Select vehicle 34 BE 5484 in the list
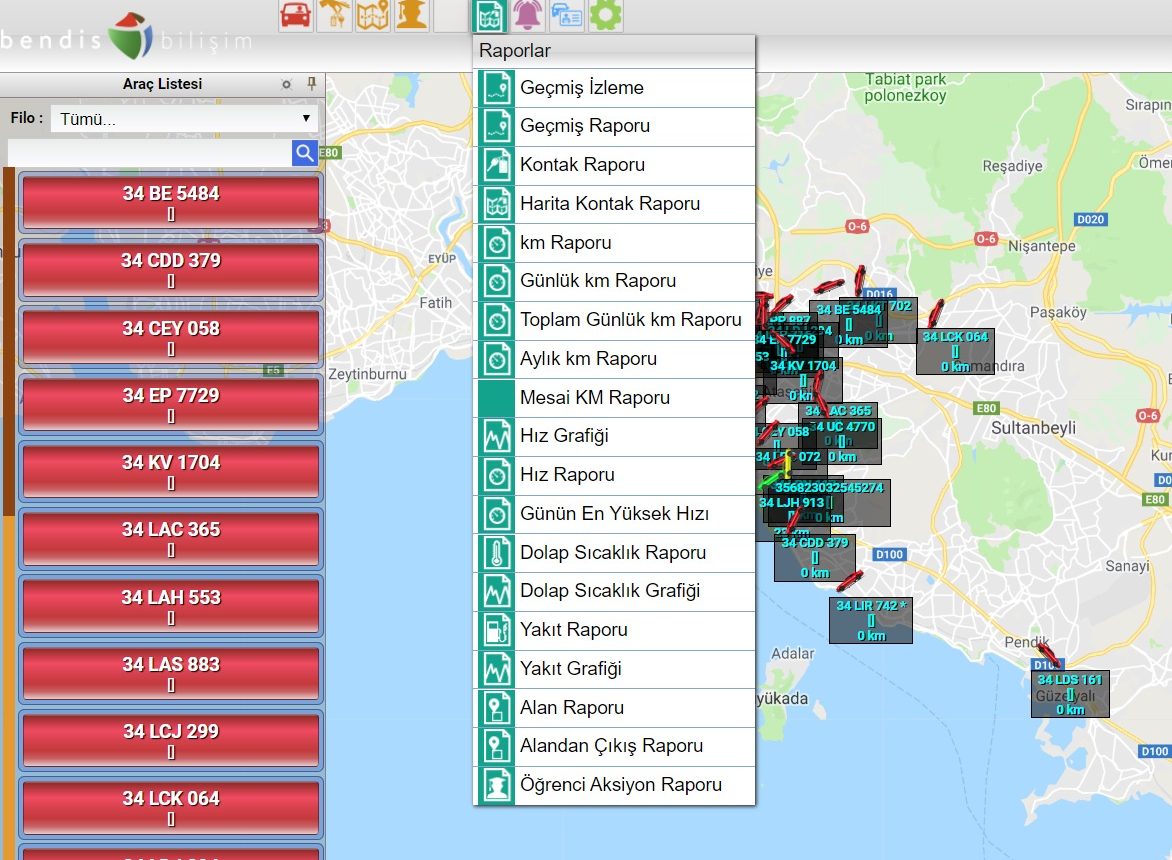Viewport: 1172px width, 860px height. pyautogui.click(x=171, y=202)
